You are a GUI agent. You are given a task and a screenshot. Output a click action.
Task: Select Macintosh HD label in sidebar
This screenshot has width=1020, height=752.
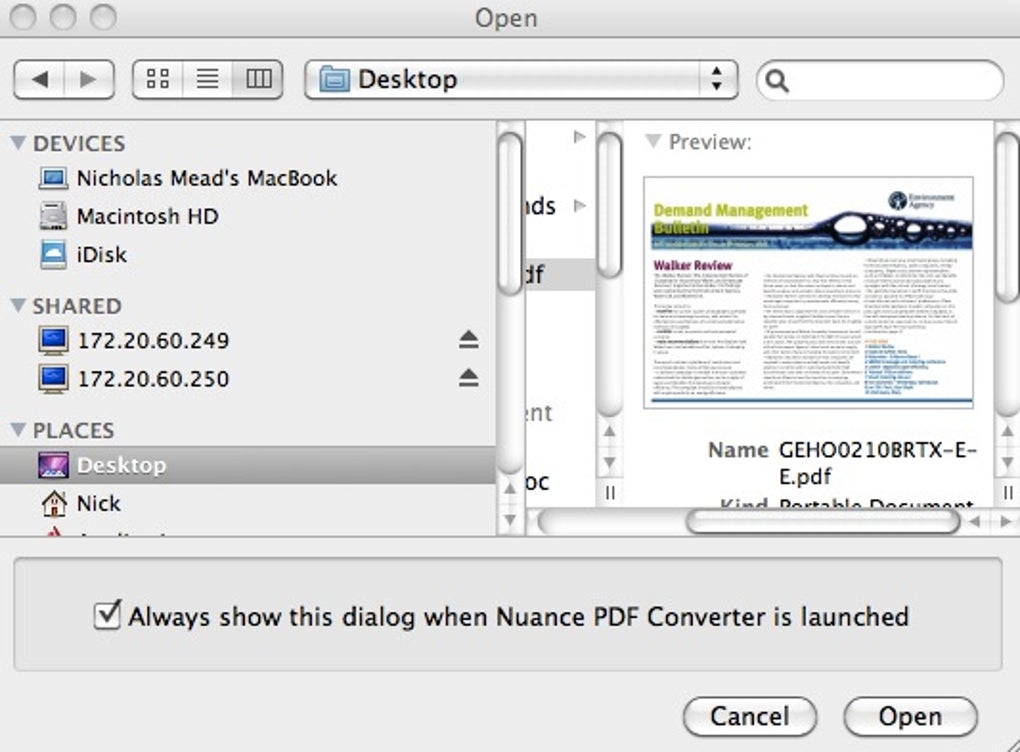point(148,216)
